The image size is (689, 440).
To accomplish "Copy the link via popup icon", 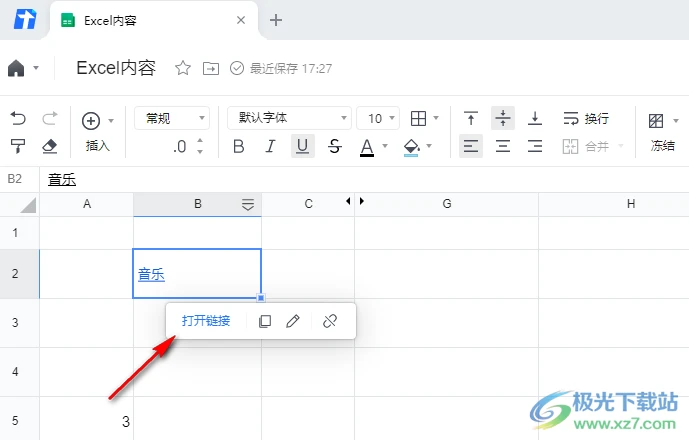I will [x=265, y=321].
